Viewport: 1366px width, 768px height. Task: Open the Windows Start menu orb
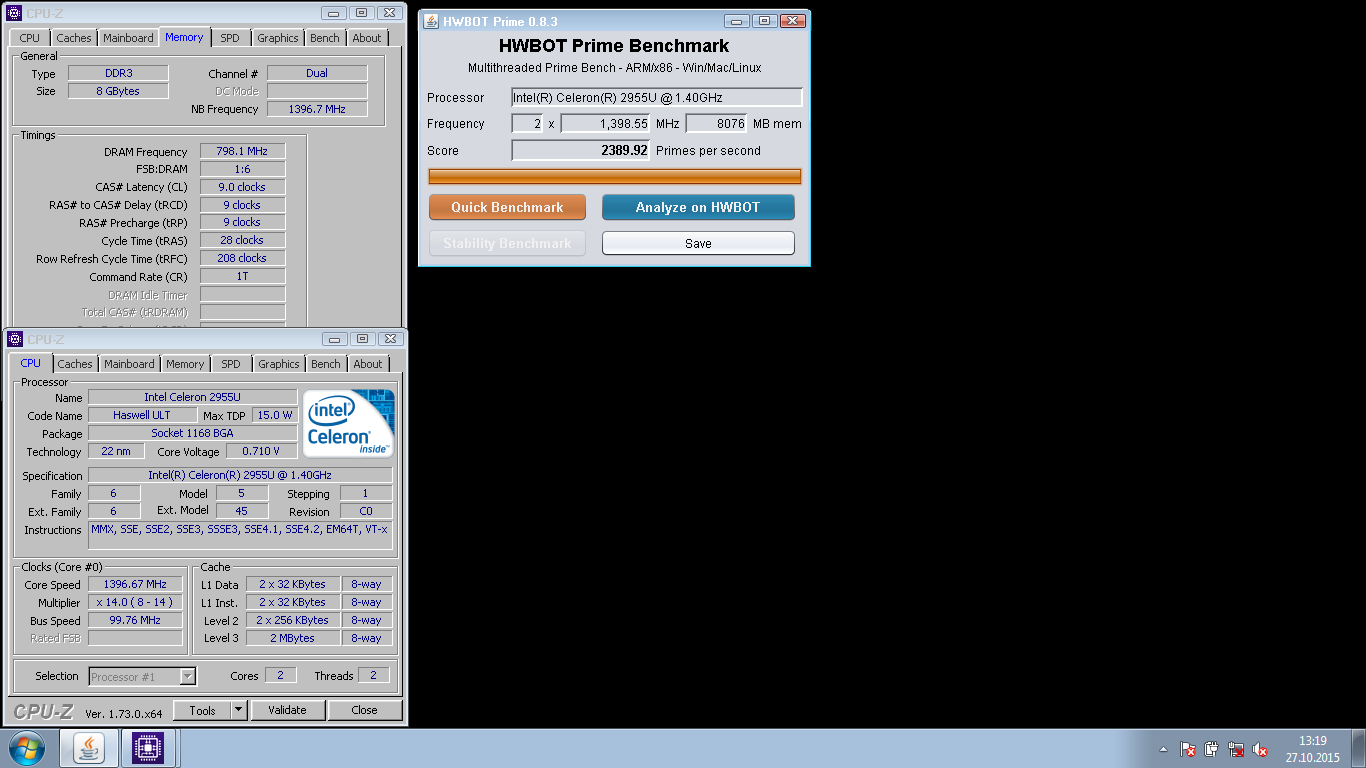pyautogui.click(x=27, y=748)
